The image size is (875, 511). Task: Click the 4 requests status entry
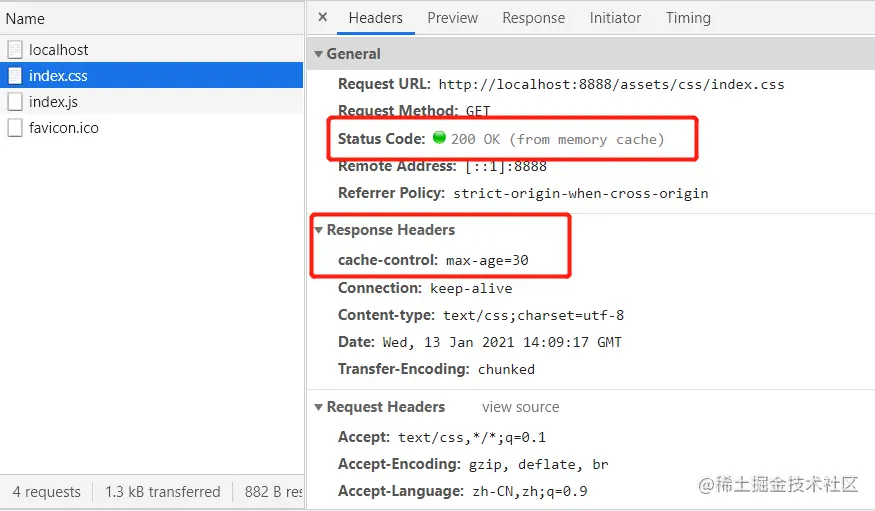[46, 492]
